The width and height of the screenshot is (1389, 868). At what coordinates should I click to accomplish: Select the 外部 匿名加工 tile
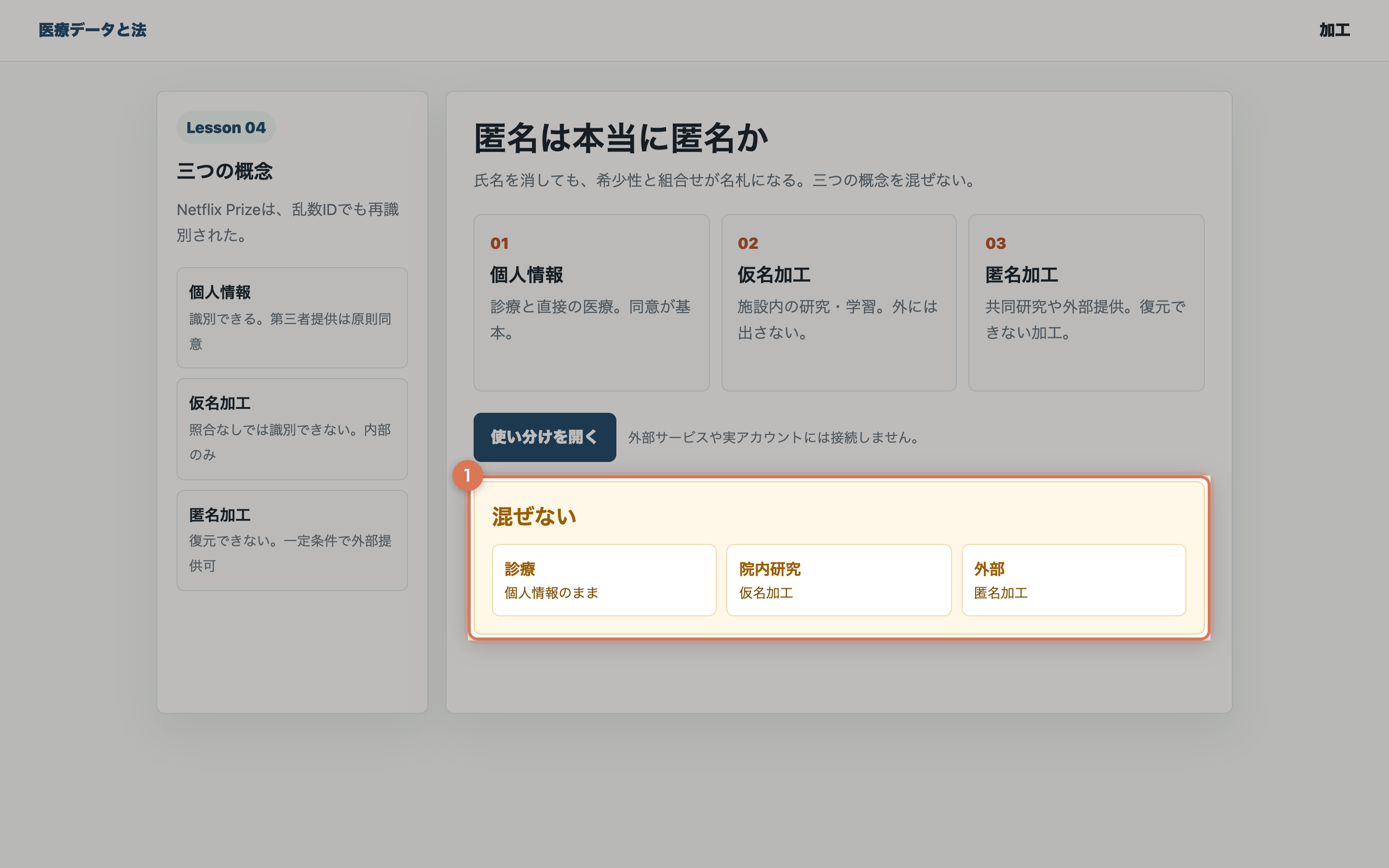(x=1073, y=580)
